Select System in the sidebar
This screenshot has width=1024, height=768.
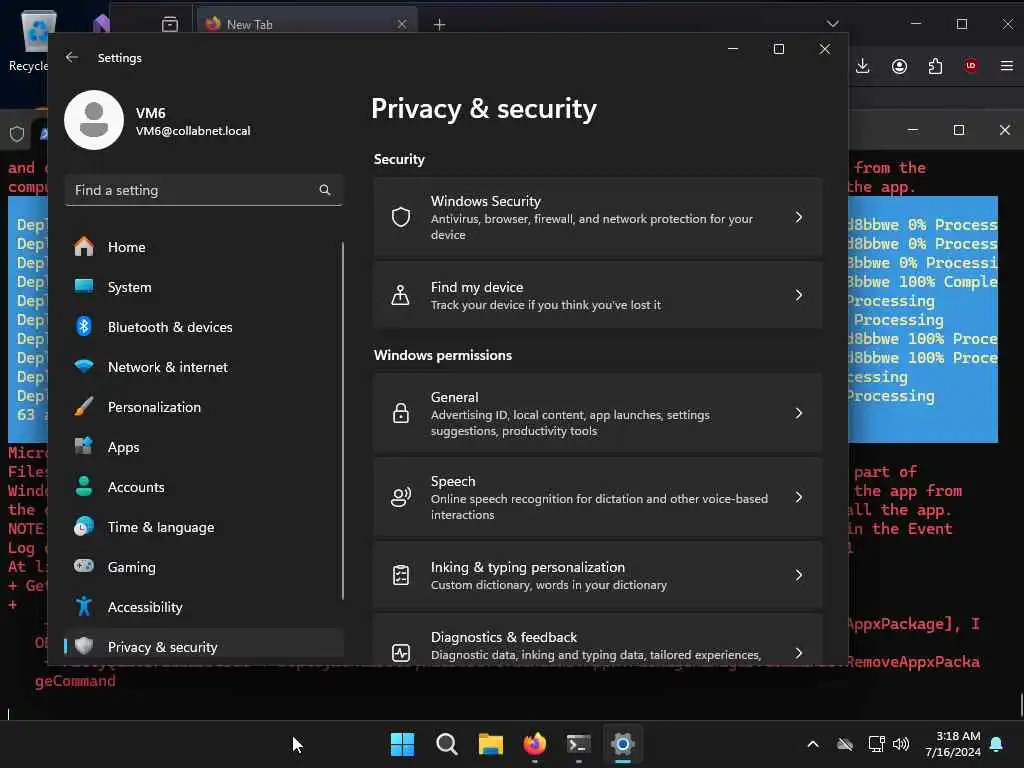pos(204,287)
